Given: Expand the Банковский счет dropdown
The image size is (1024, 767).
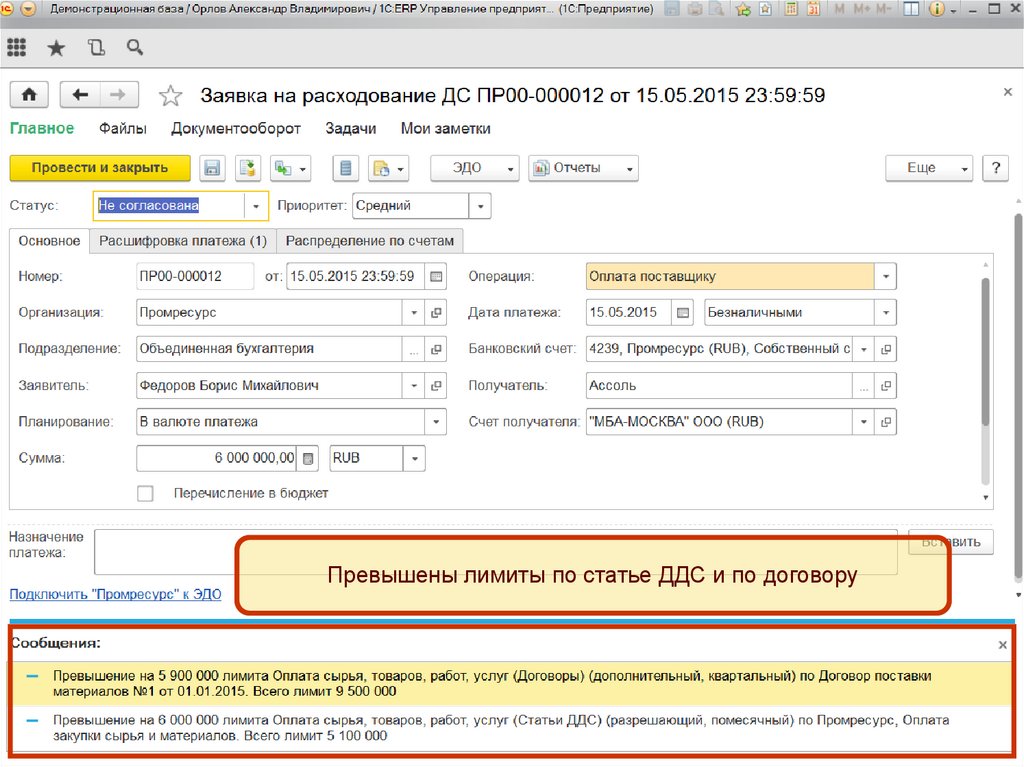Looking at the screenshot, I should click(x=863, y=350).
